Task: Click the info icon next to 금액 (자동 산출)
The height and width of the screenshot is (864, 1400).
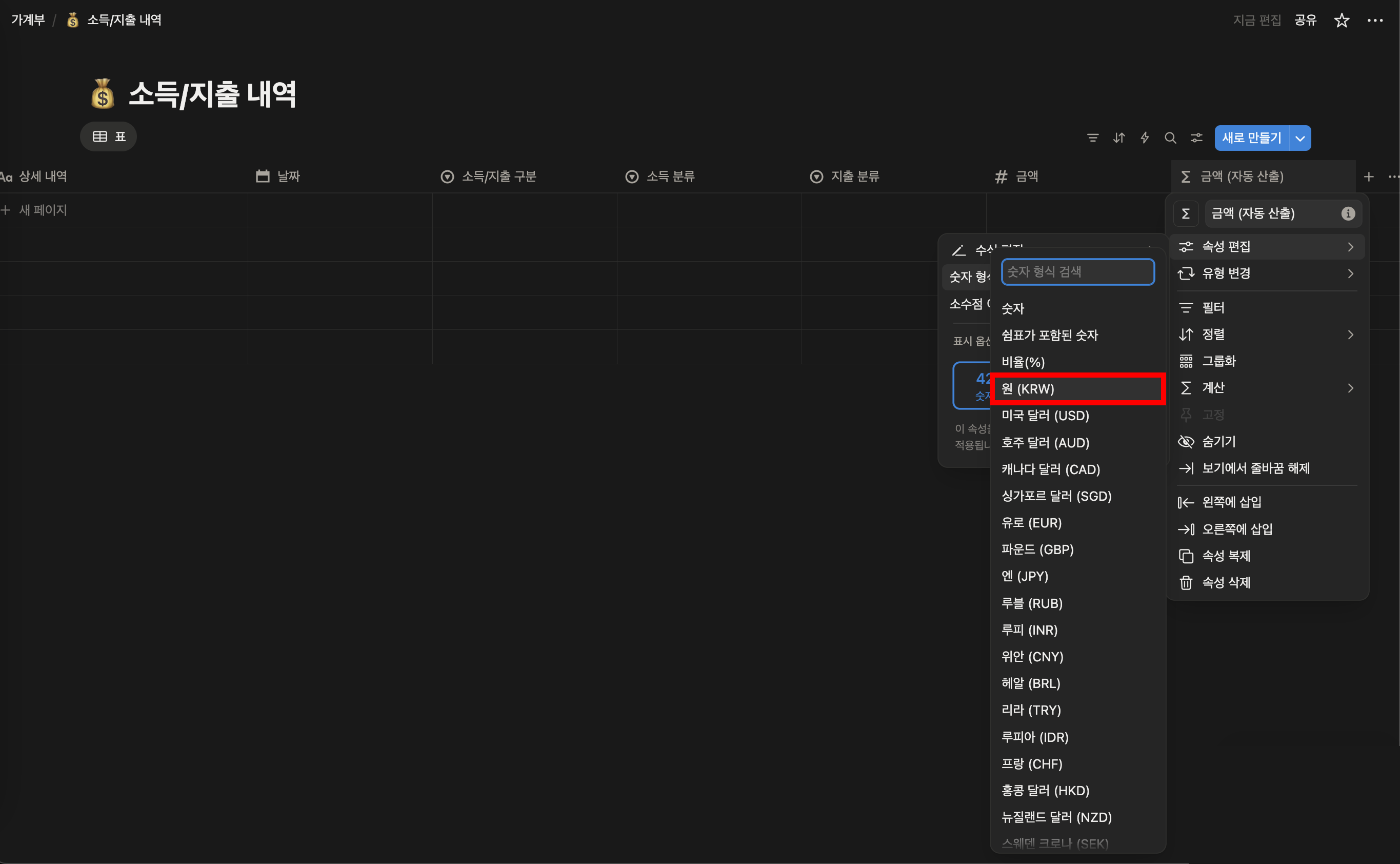Action: pyautogui.click(x=1348, y=214)
